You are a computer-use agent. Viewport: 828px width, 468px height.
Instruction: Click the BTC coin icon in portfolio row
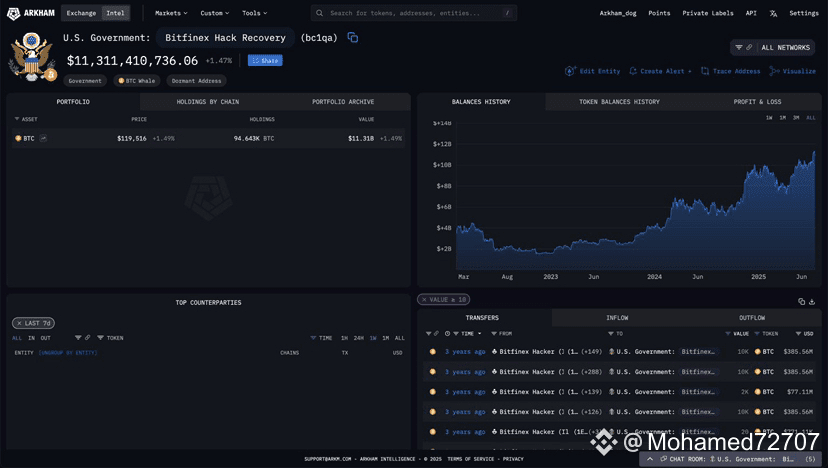point(18,138)
